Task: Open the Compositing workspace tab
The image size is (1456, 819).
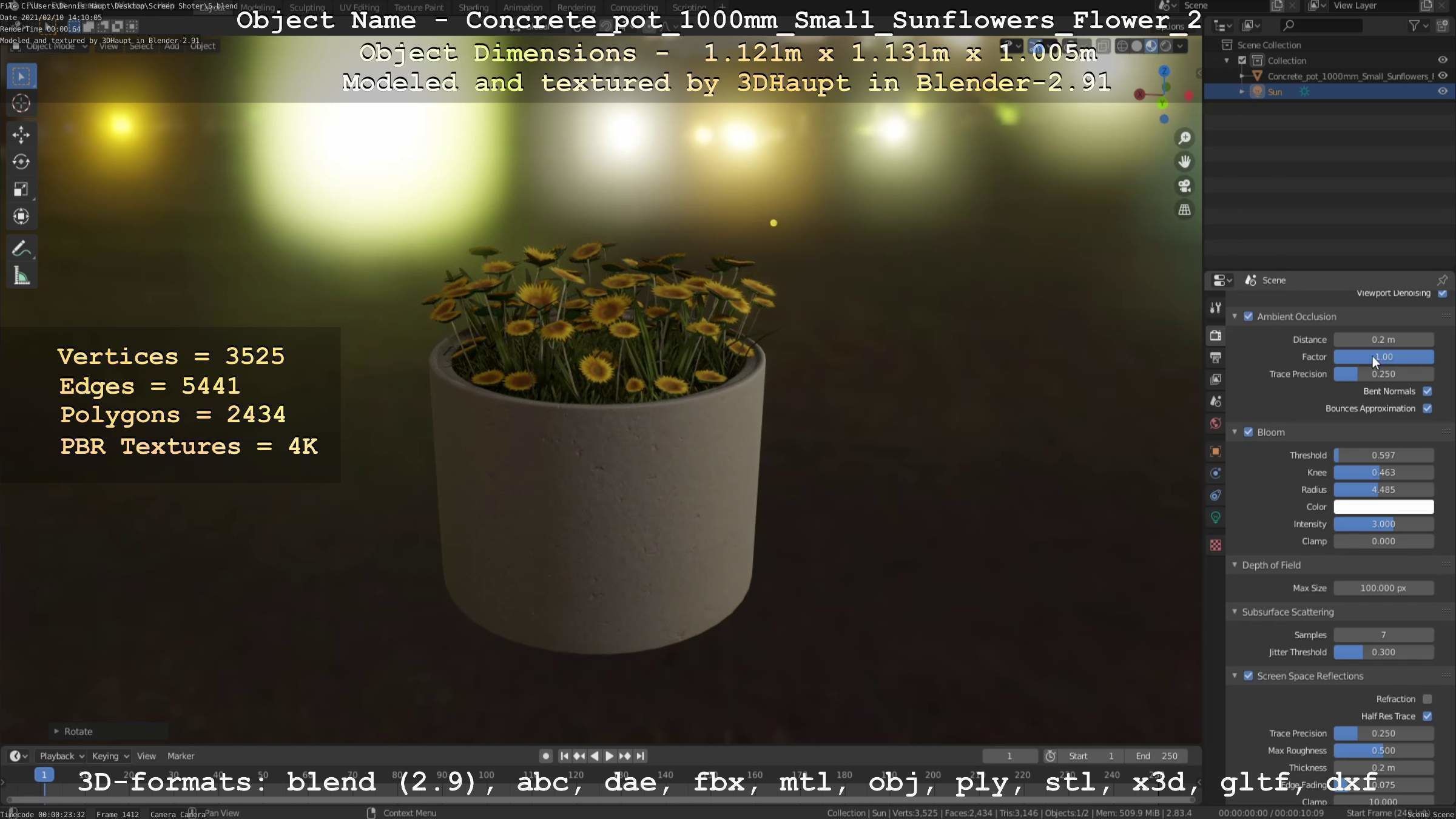Action: (633, 7)
